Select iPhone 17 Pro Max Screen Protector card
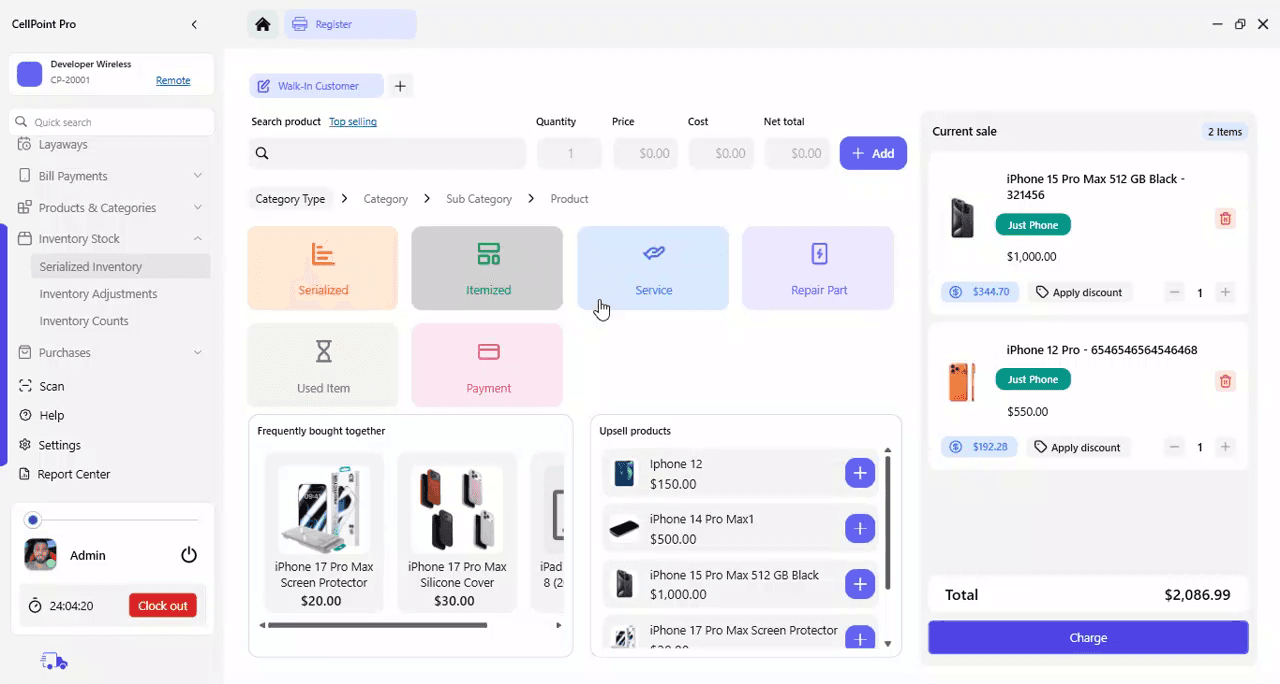This screenshot has width=1280, height=684. [324, 532]
